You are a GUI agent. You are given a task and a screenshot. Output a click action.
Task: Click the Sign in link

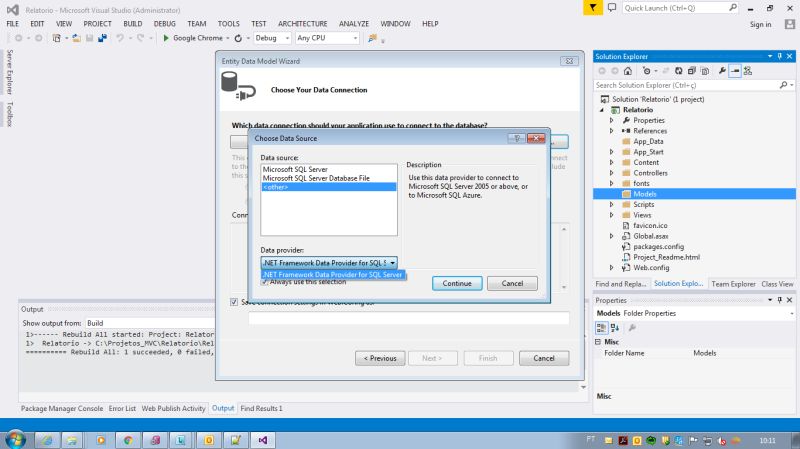(x=760, y=24)
